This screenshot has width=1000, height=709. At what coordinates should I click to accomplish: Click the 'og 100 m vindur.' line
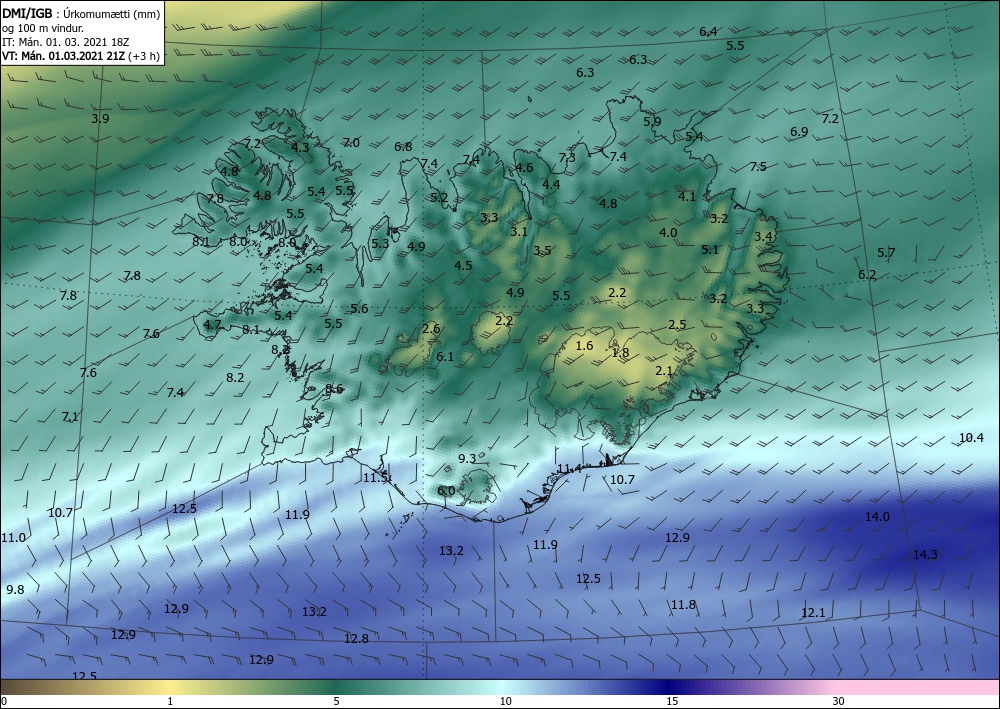43,28
